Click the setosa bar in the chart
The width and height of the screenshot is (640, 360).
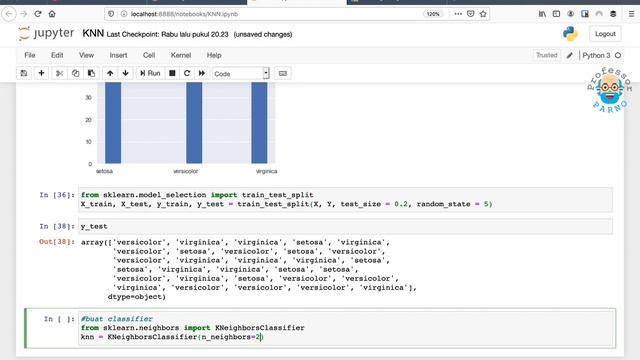113,122
